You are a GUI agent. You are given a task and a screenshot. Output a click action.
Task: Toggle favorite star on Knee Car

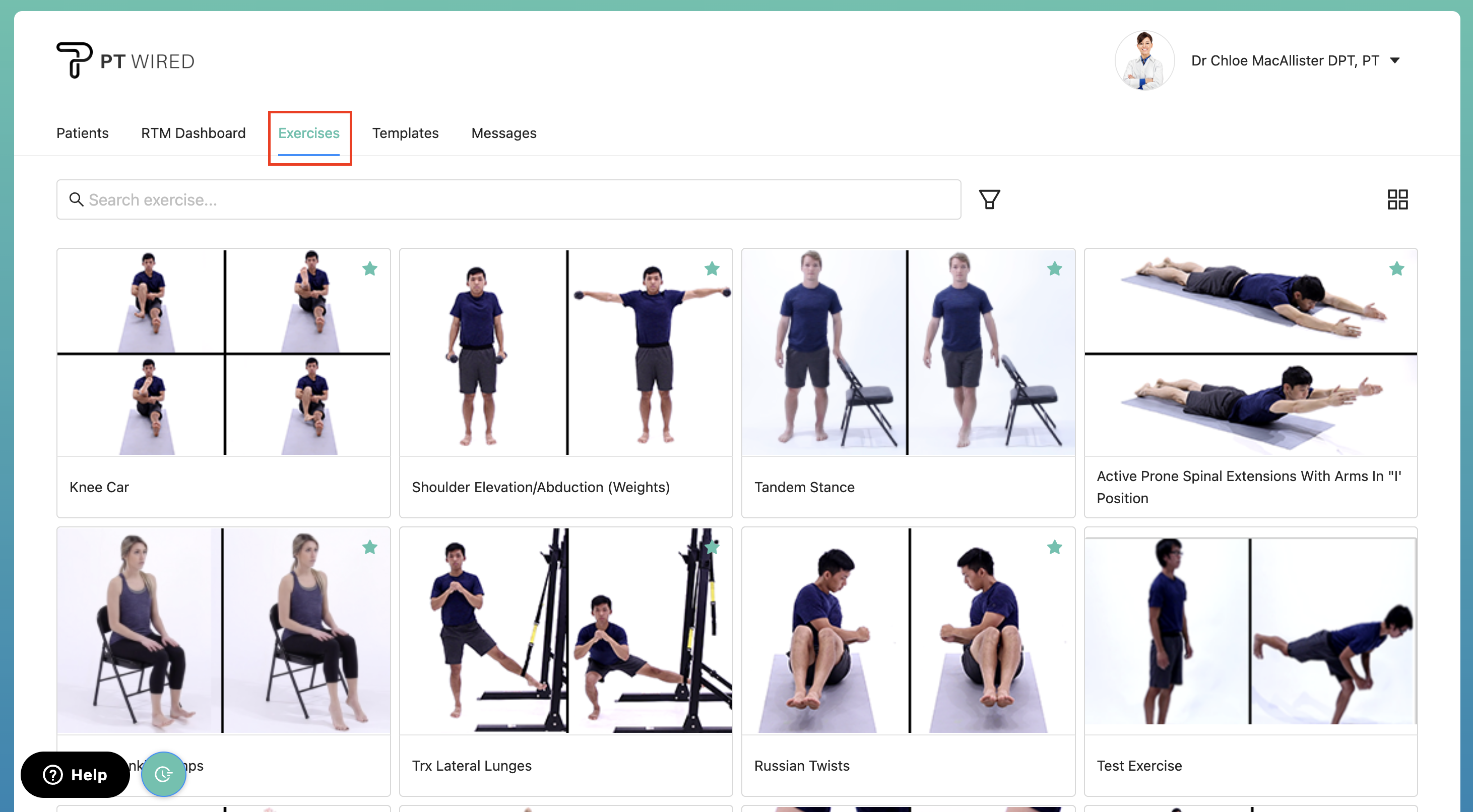[370, 268]
